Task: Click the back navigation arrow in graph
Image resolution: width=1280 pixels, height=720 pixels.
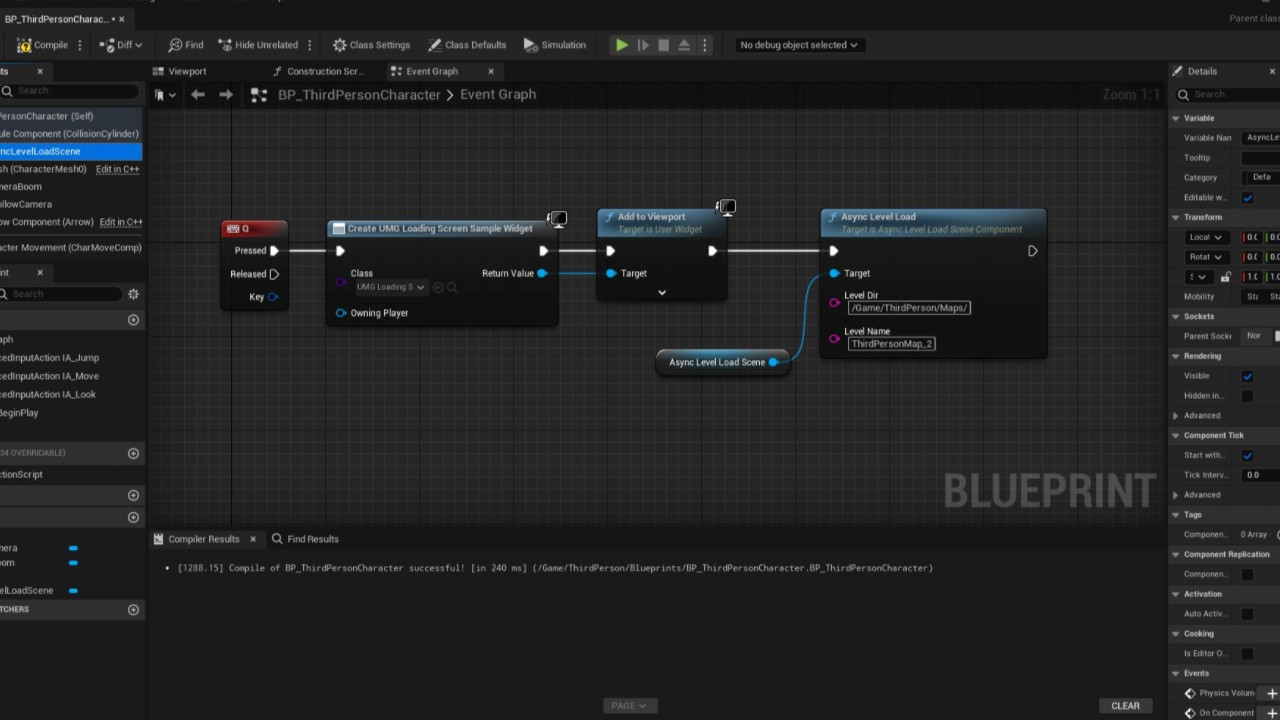Action: (198, 95)
